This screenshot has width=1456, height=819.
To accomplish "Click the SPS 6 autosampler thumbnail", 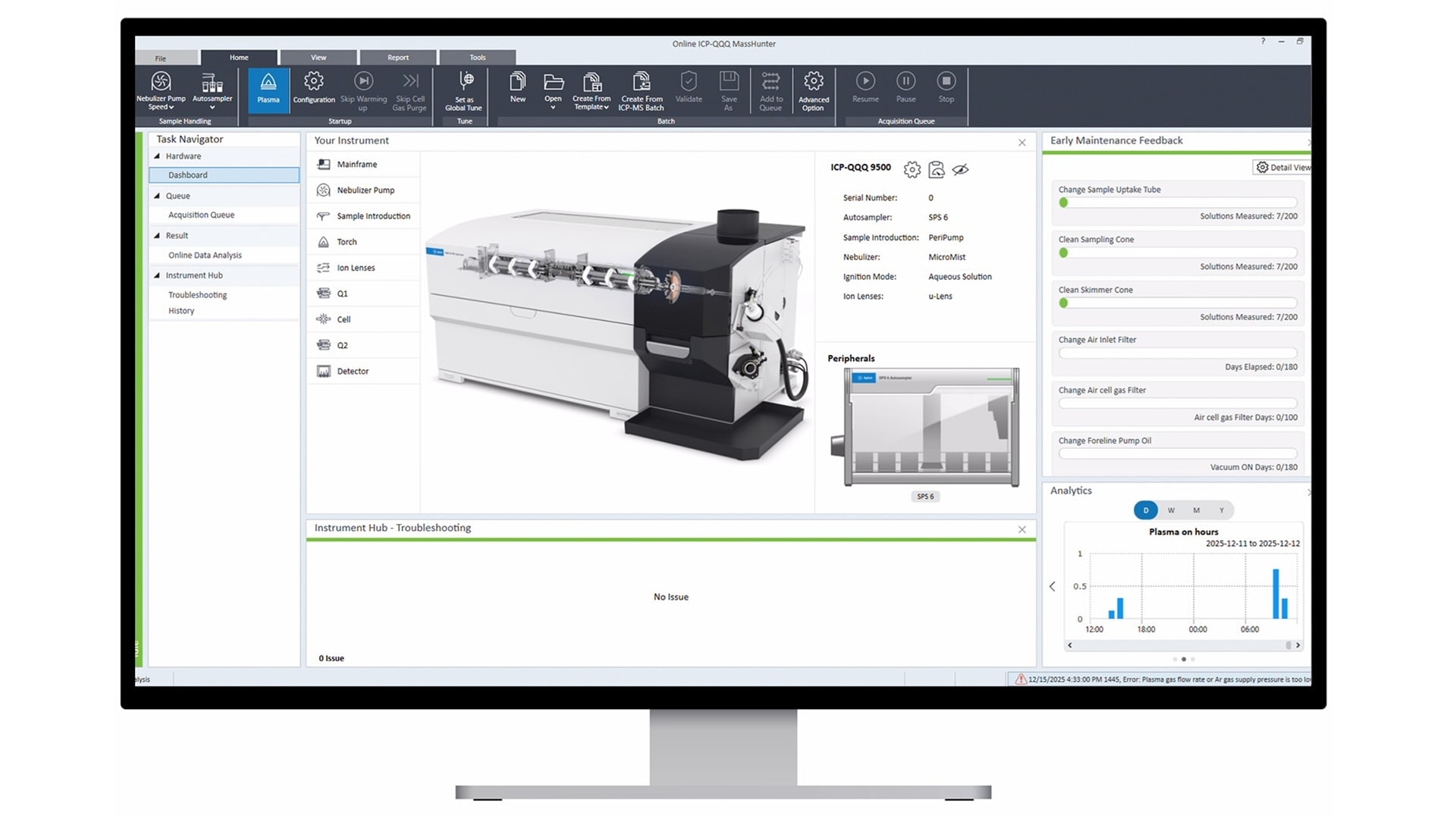I will 925,428.
